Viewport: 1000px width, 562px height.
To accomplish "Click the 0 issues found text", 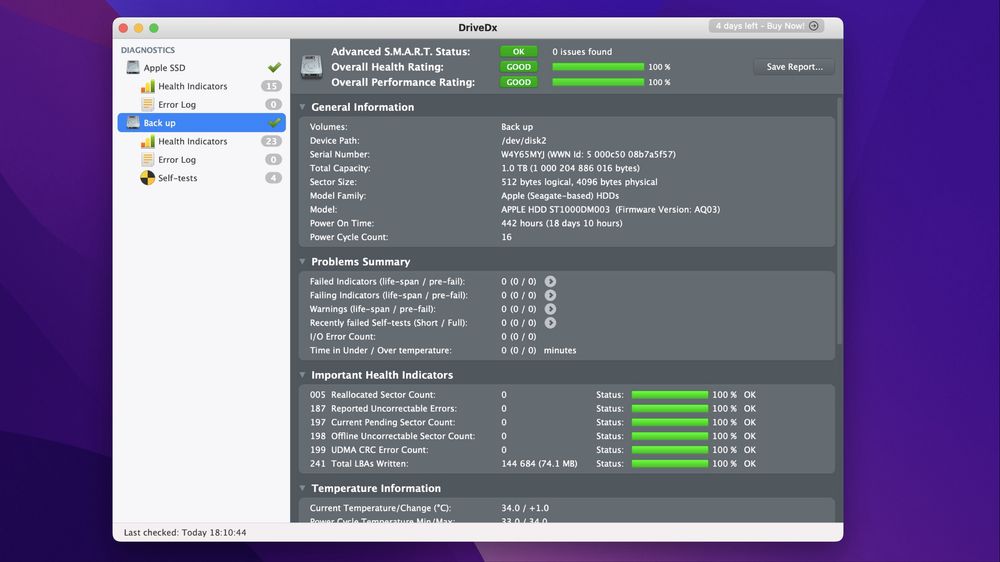I will click(x=582, y=52).
